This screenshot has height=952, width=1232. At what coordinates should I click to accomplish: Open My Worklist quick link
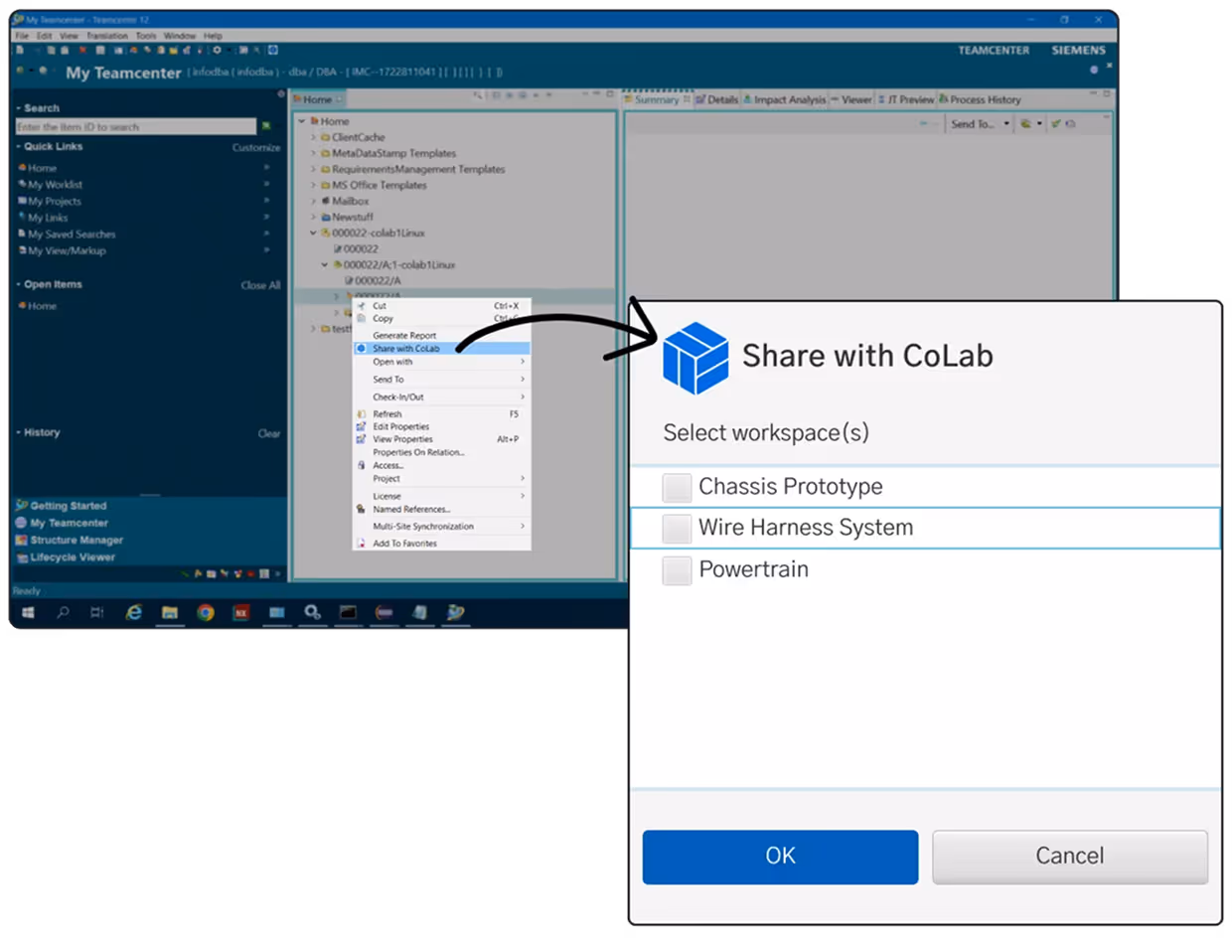[x=56, y=185]
